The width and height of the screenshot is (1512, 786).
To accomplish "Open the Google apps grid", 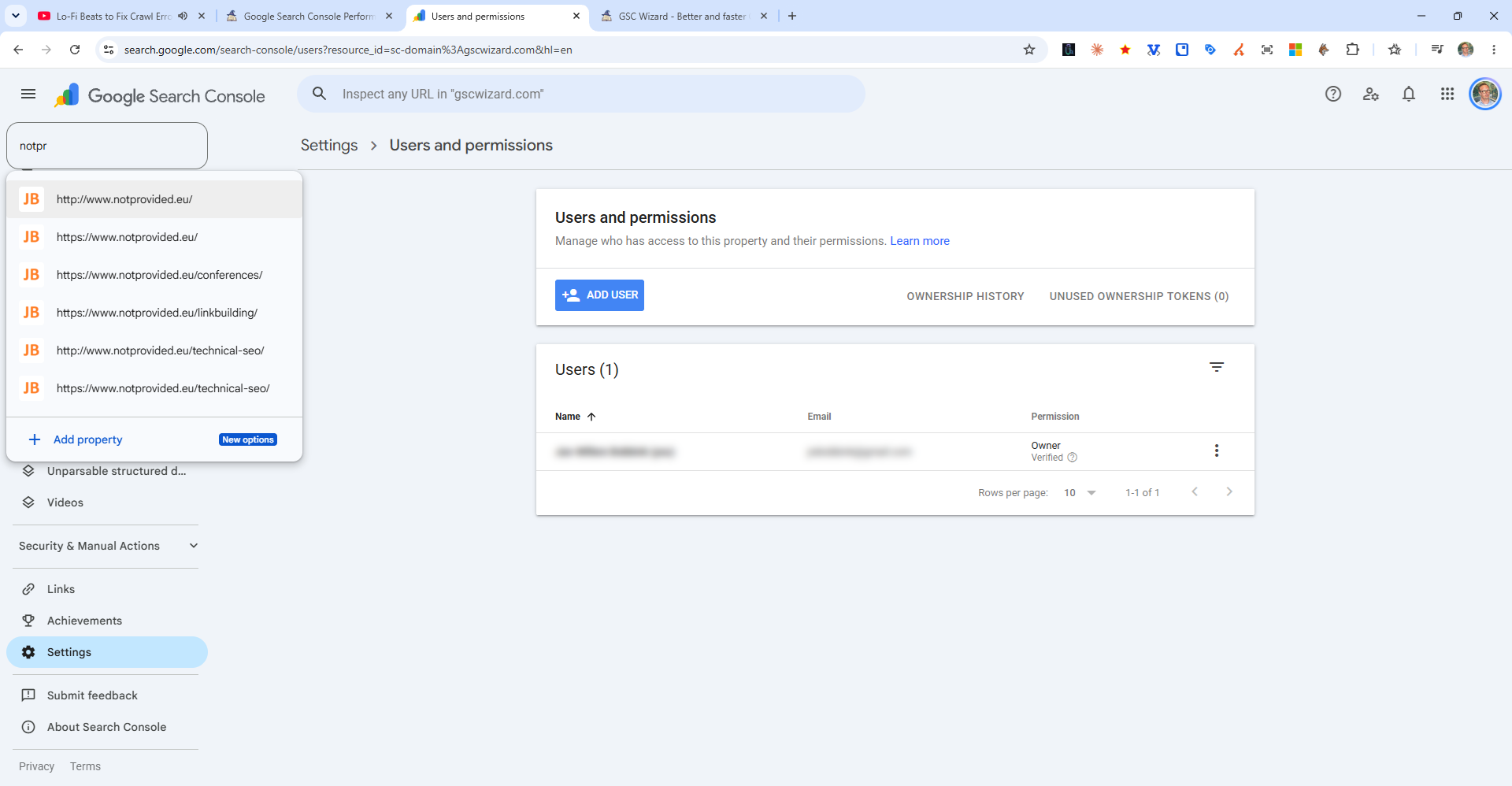I will point(1447,95).
